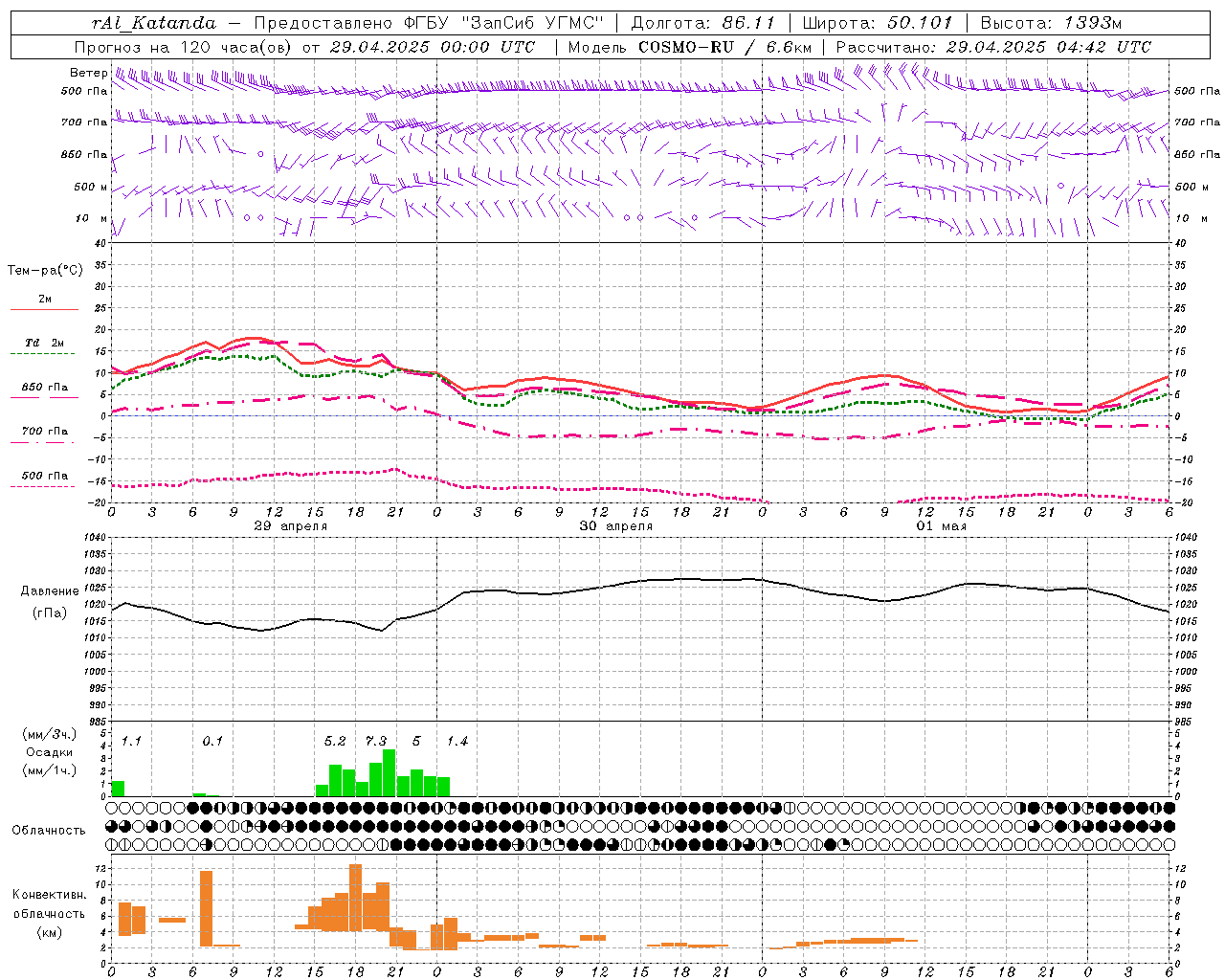Click the "30 апреля" date label
The width and height of the screenshot is (1225, 980).
616,526
